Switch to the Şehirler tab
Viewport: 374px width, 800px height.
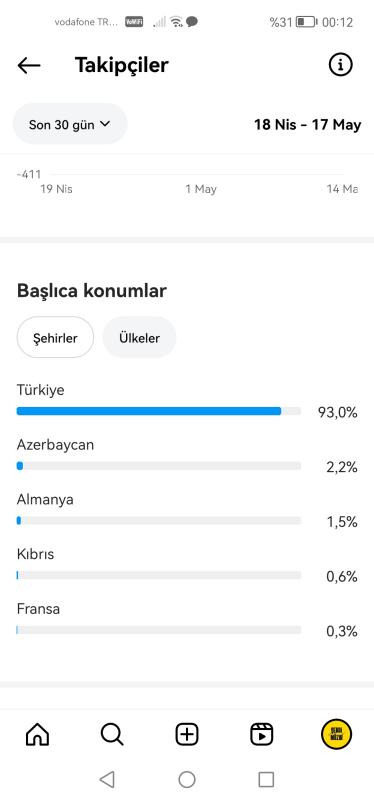coord(55,337)
